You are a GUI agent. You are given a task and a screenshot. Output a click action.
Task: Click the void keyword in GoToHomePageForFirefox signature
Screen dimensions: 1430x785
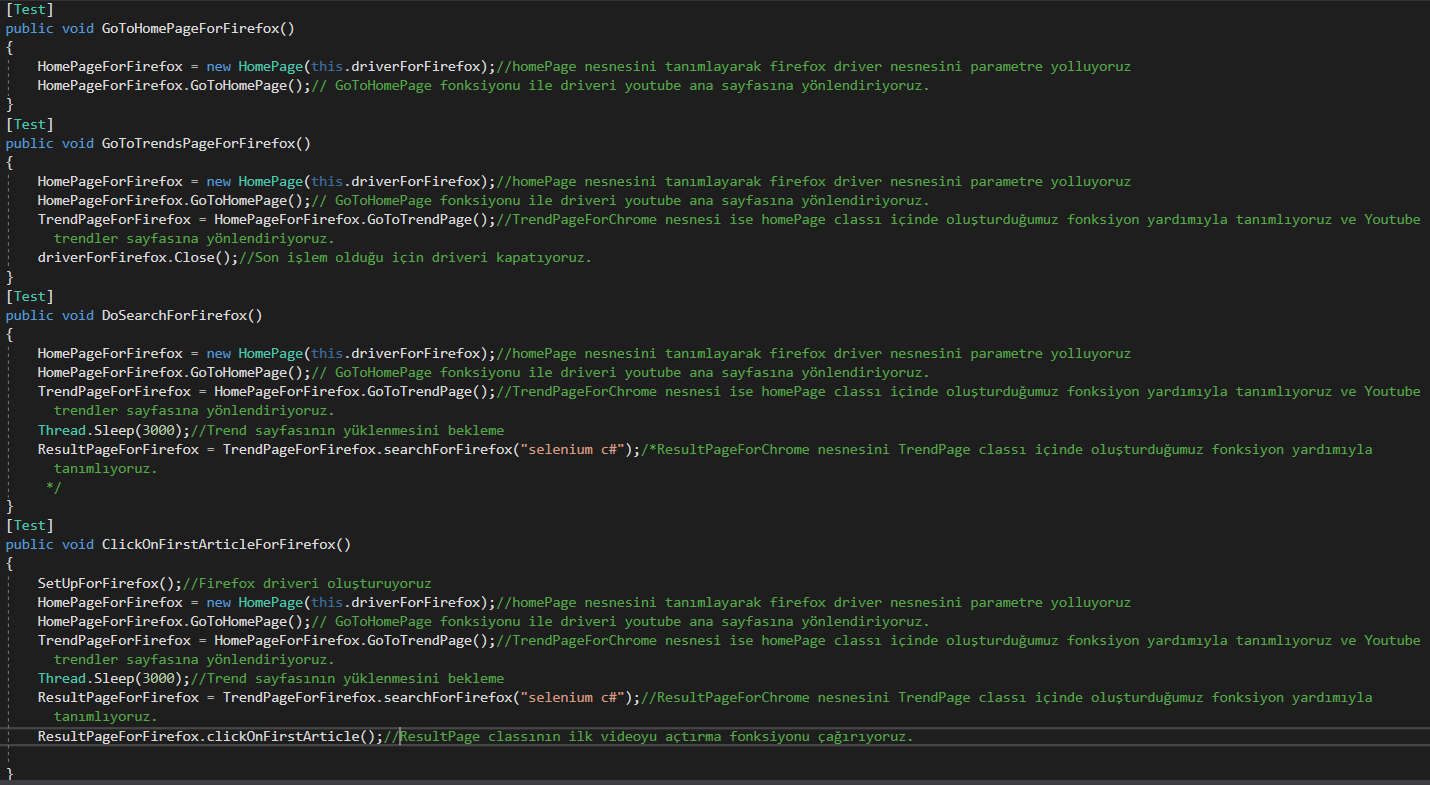pos(77,28)
